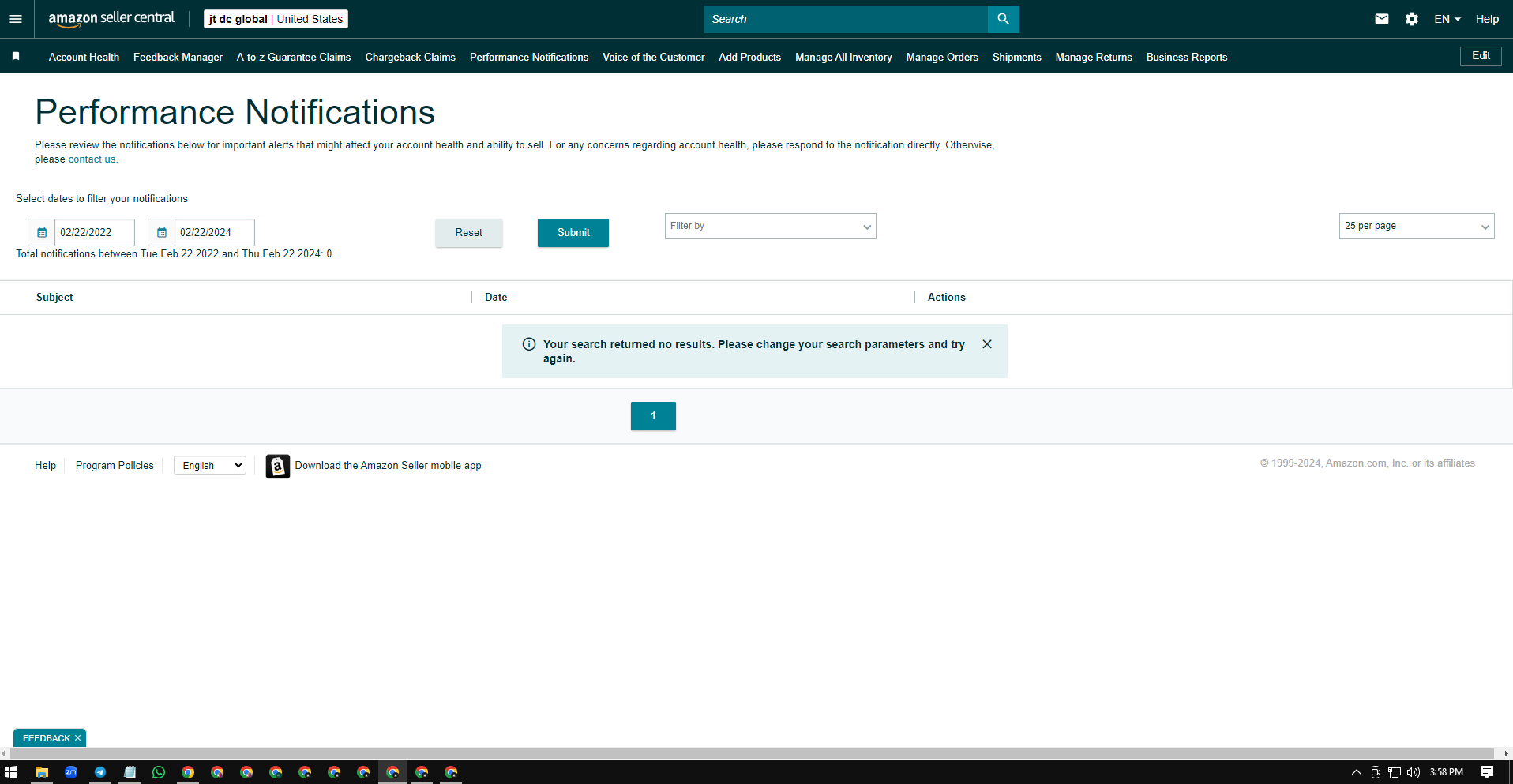Dismiss the no results alert

(x=987, y=344)
